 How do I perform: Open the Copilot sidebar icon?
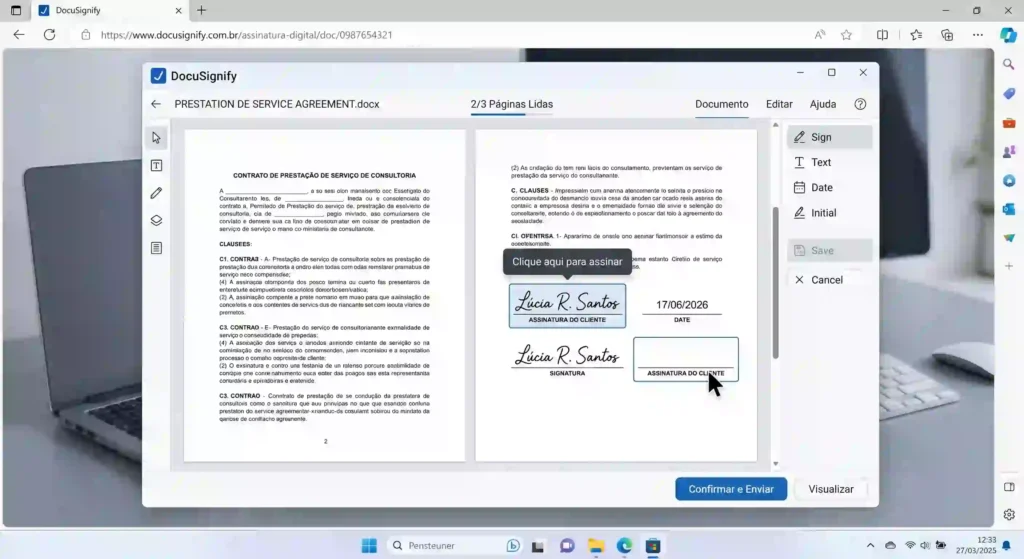coord(1008,35)
